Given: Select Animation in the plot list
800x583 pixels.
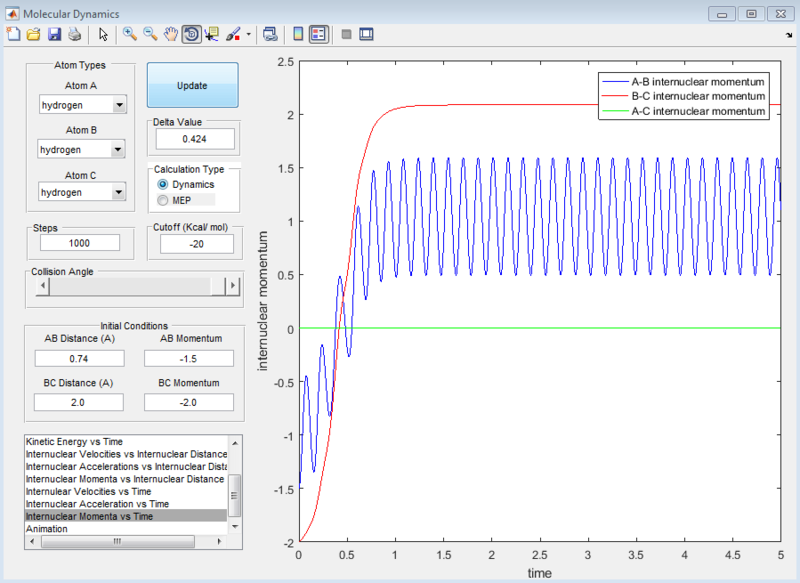Looking at the screenshot, I should (47, 528).
